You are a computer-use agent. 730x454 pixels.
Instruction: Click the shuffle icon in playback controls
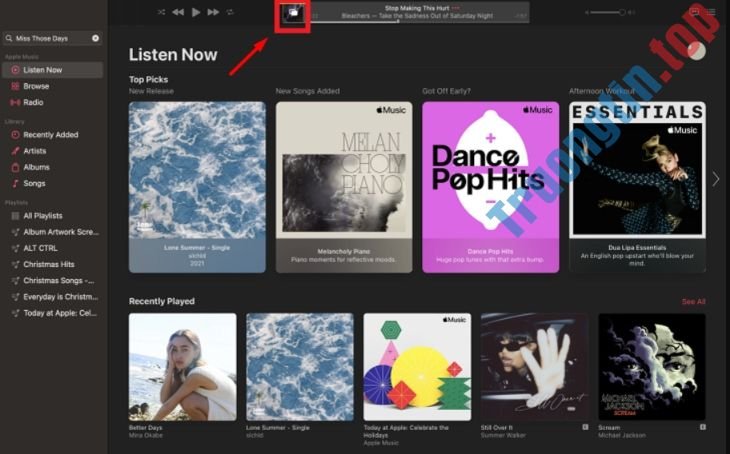[161, 12]
